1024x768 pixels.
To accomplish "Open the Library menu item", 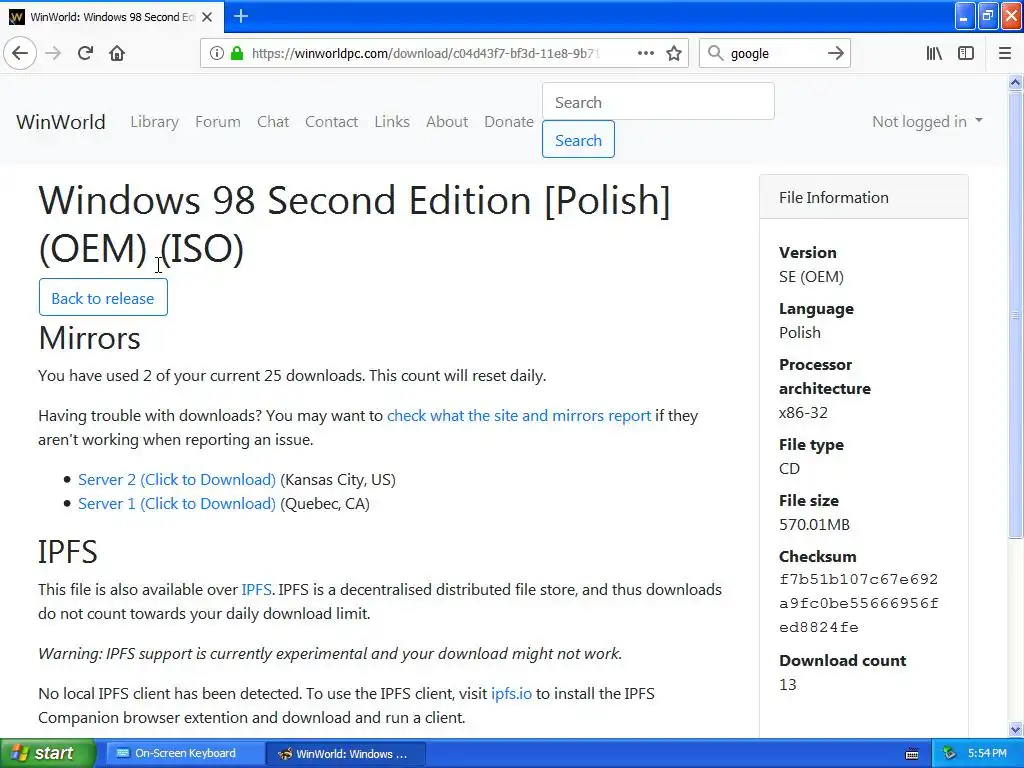I will click(x=154, y=121).
